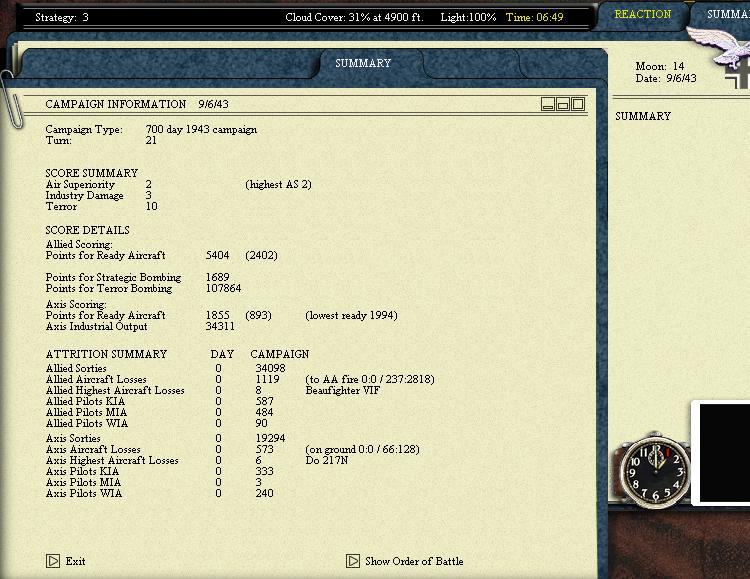Click the Turn value 21
The width and height of the screenshot is (750, 579).
(151, 141)
